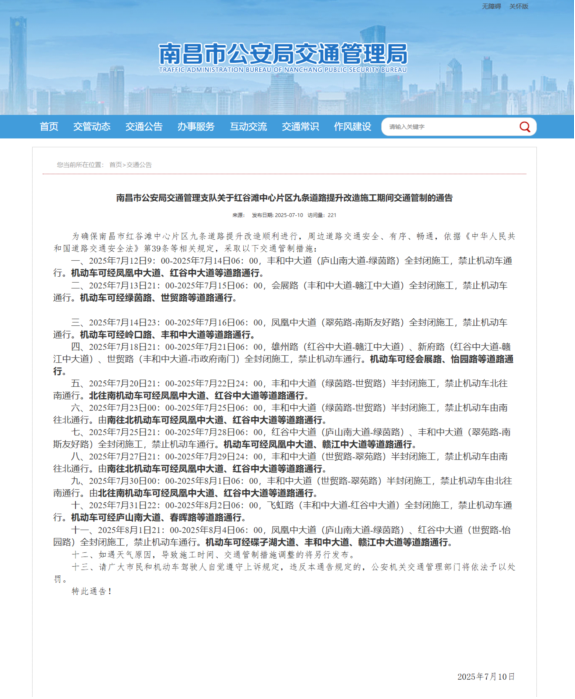
Task: Open 互动交流 in the navigation bar
Action: click(248, 127)
